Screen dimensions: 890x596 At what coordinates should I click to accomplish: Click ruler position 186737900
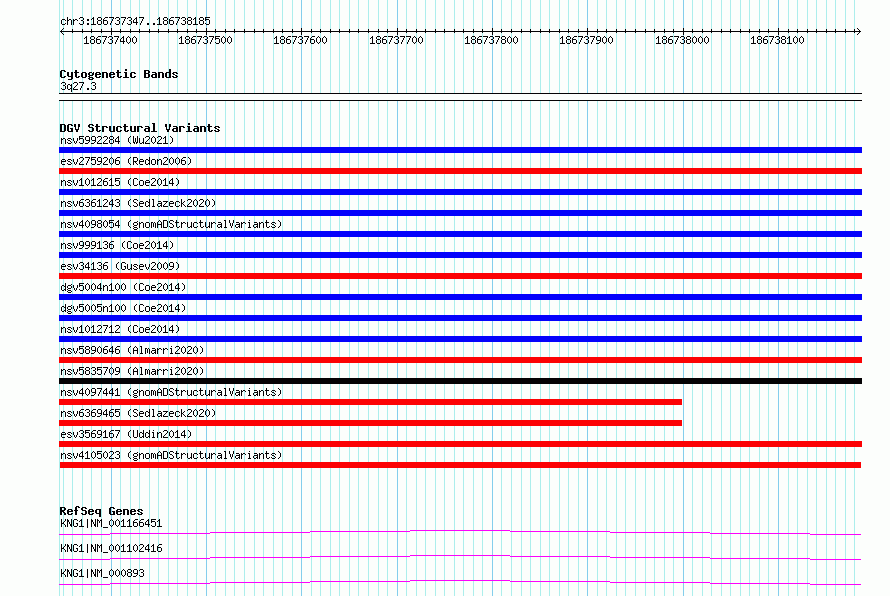tap(586, 40)
